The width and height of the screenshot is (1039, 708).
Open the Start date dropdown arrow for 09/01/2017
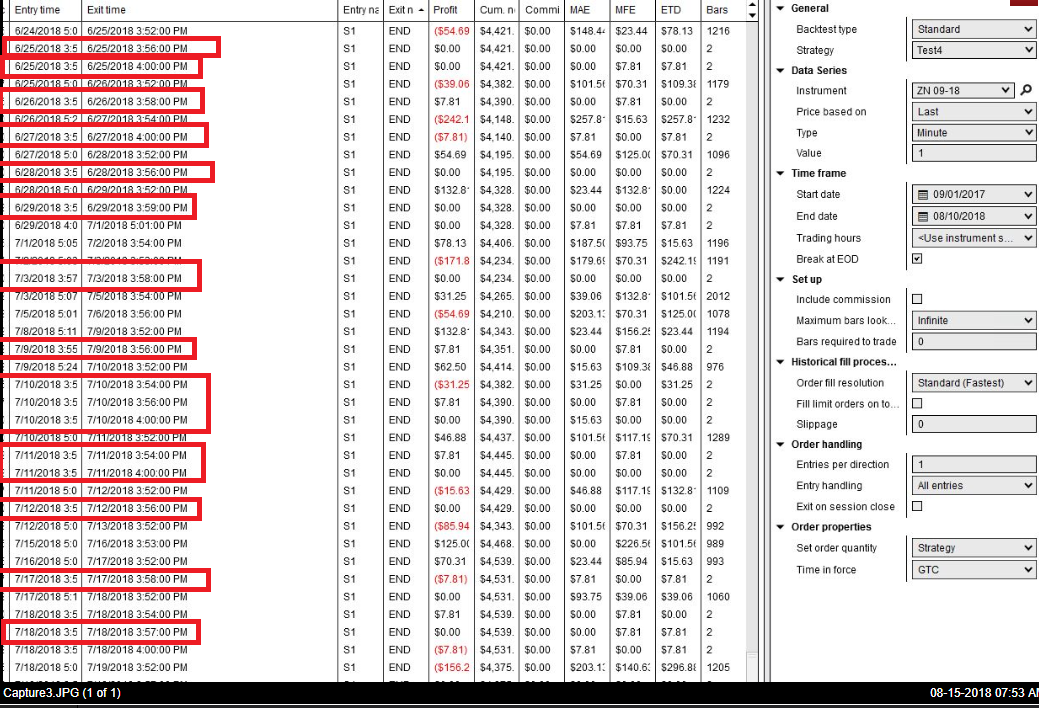[x=1028, y=194]
